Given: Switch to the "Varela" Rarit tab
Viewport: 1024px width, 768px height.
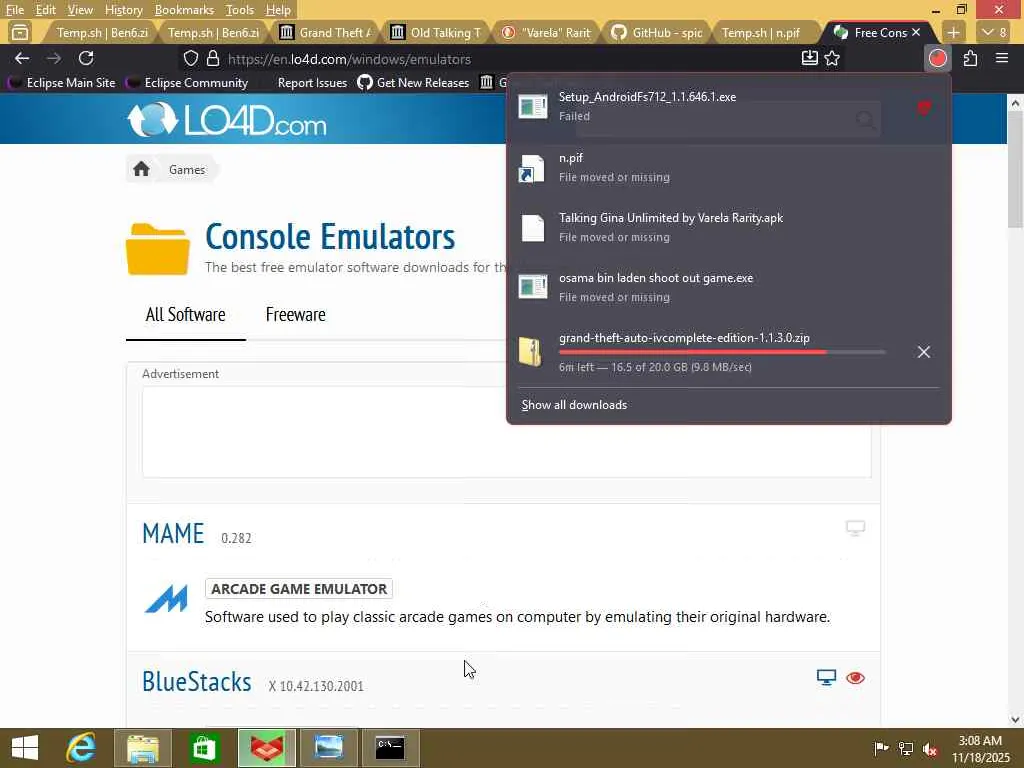Looking at the screenshot, I should point(547,32).
